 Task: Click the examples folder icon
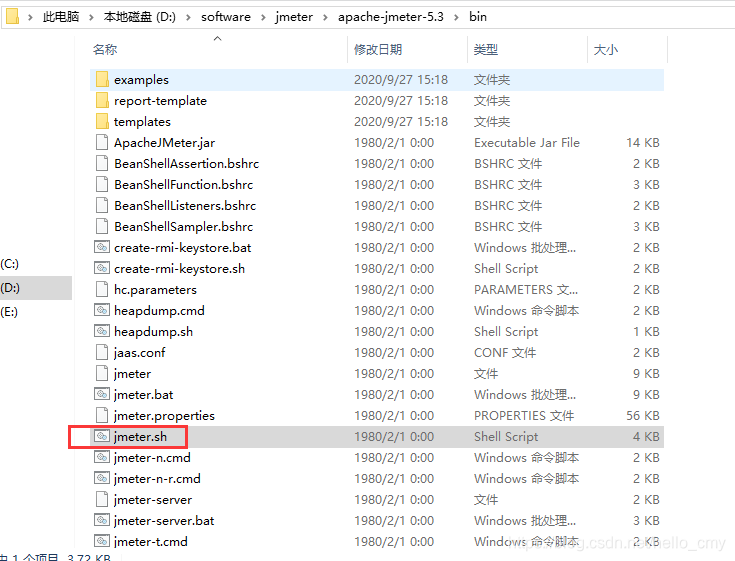(102, 80)
